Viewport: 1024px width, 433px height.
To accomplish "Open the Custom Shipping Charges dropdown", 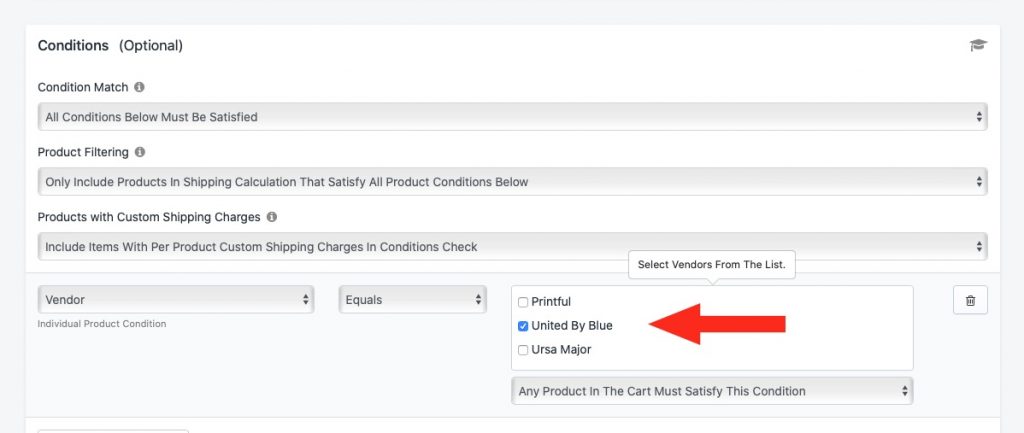I will click(x=512, y=247).
